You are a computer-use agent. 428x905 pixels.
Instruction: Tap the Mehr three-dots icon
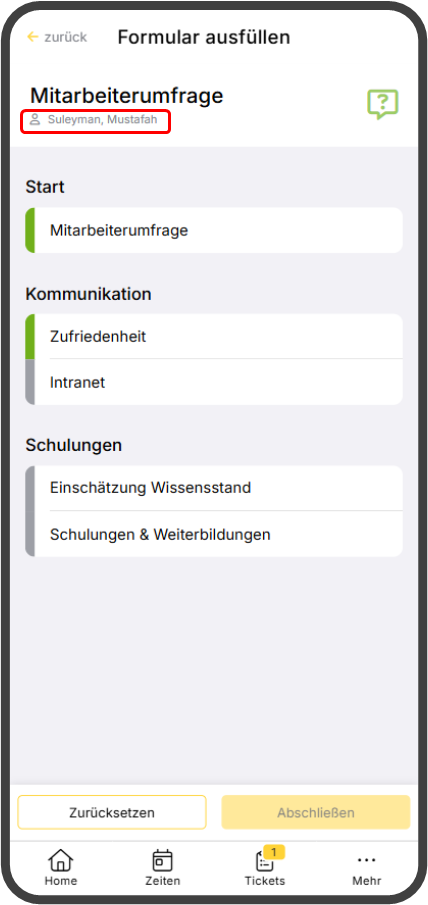click(x=366, y=860)
